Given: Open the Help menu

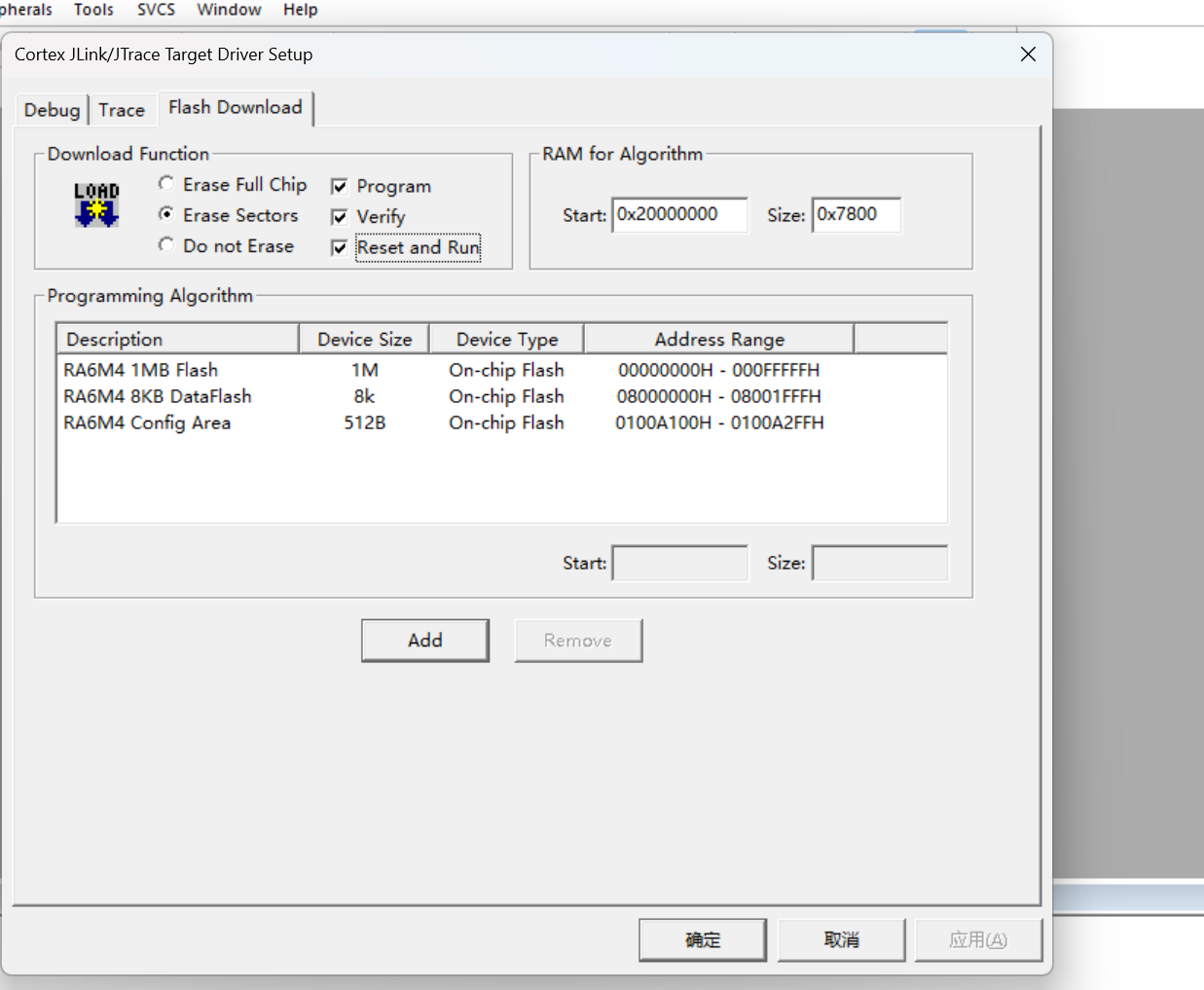Looking at the screenshot, I should click(x=301, y=10).
